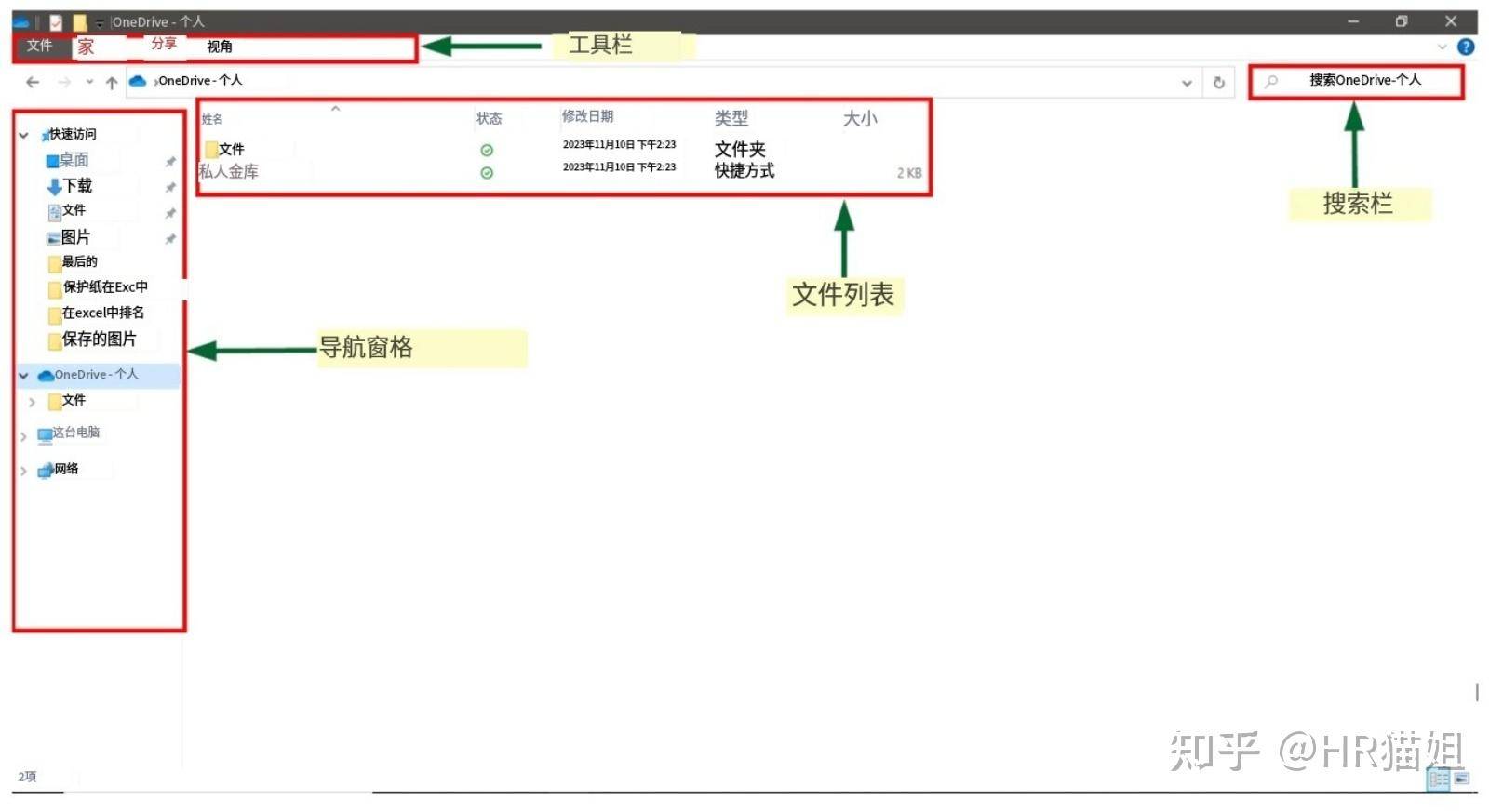Click the properties icon in quick access toolbar
Screen dimensions: 1503x812
pyautogui.click(x=56, y=22)
